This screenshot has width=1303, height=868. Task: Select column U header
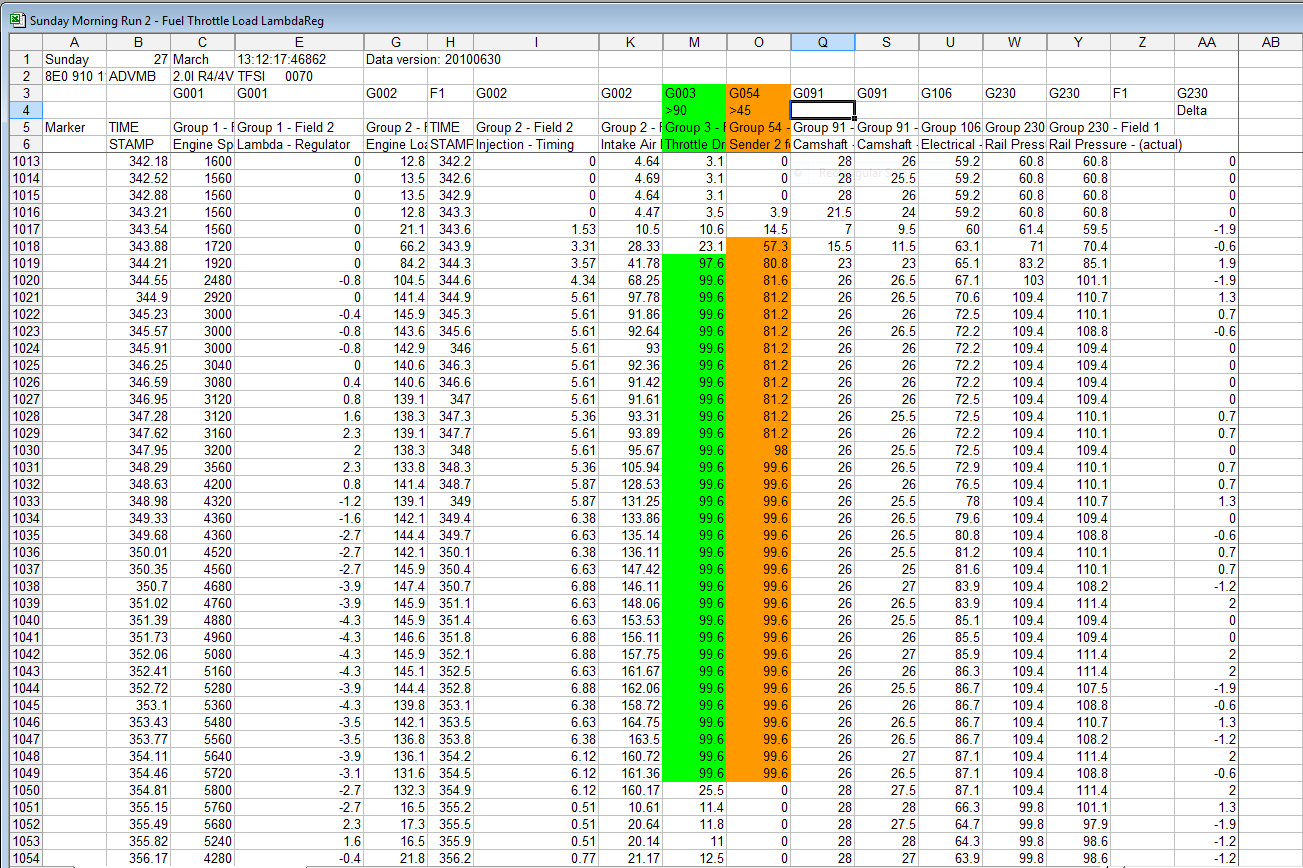pyautogui.click(x=950, y=42)
